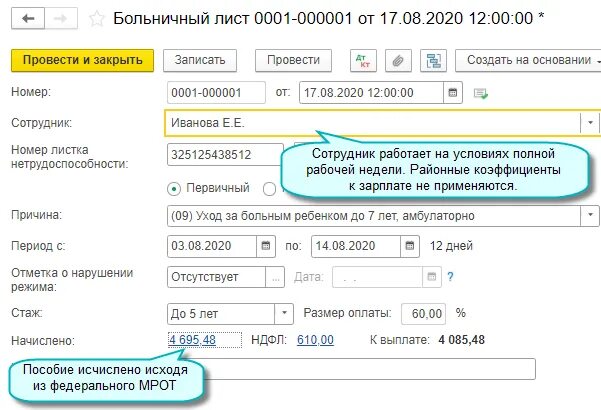Viewport: 601px width, 410px height.
Task: Show Дт/Кт postings for the document
Action: coord(363,61)
